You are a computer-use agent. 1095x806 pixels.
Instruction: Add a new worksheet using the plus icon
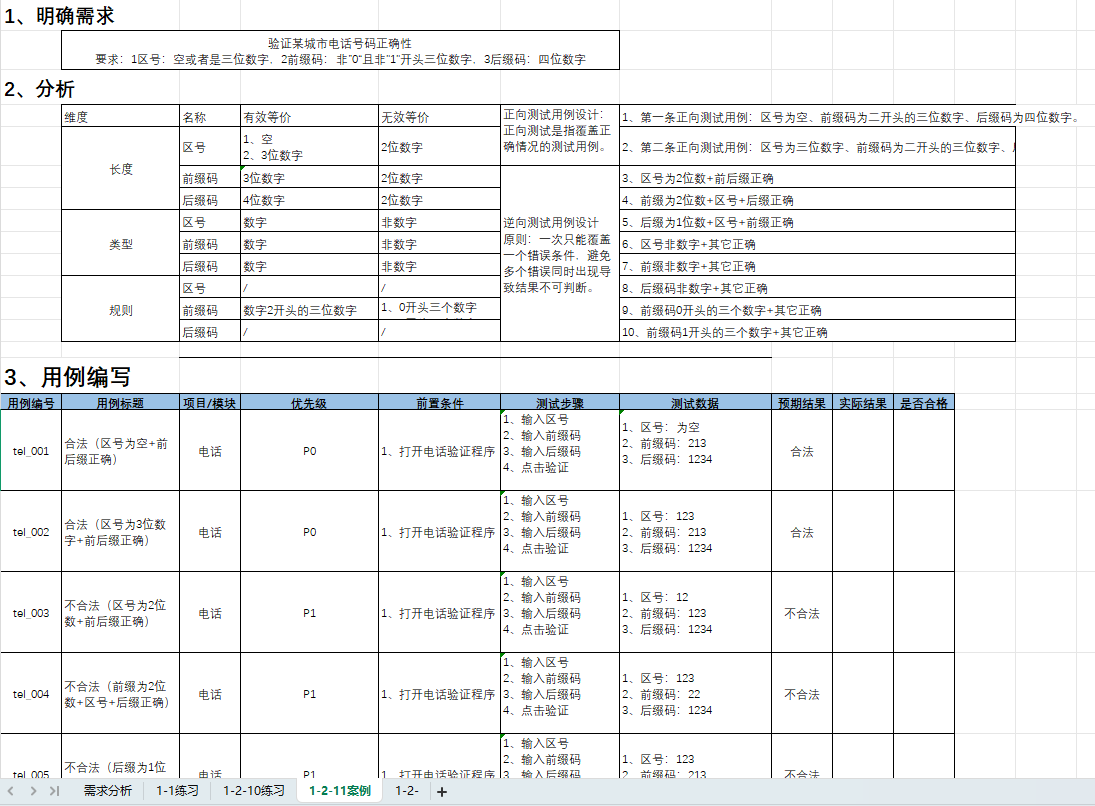tap(440, 791)
